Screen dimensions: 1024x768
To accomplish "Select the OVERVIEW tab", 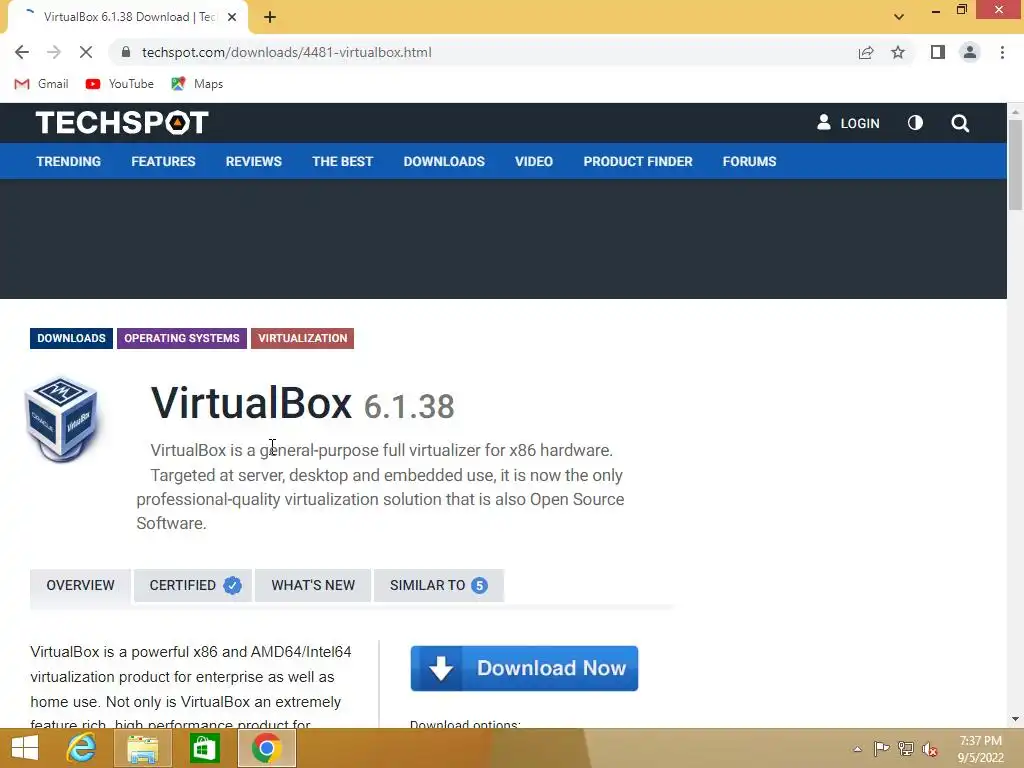I will coord(80,585).
